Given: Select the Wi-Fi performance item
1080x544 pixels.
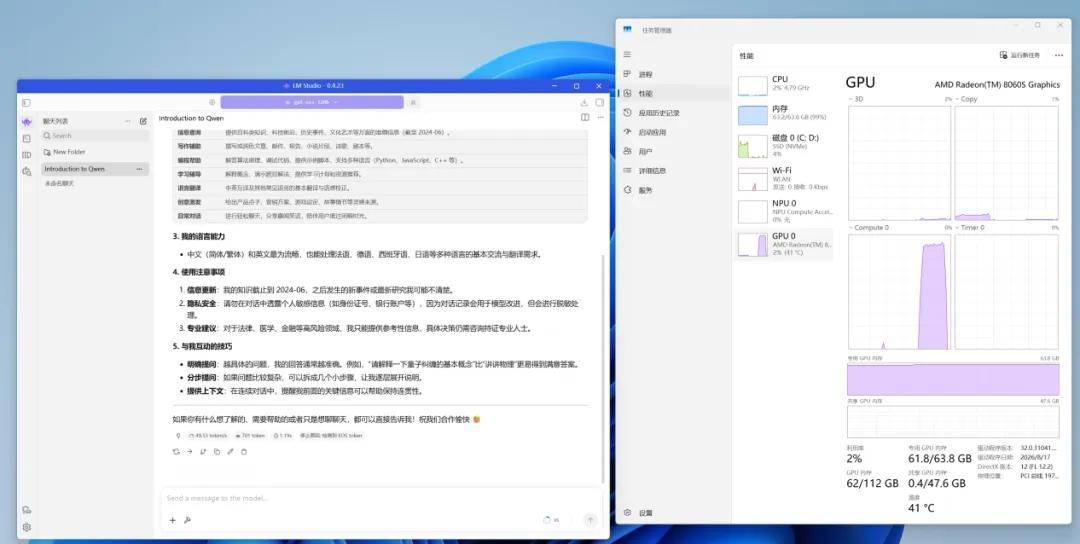Looking at the screenshot, I should coord(785,178).
